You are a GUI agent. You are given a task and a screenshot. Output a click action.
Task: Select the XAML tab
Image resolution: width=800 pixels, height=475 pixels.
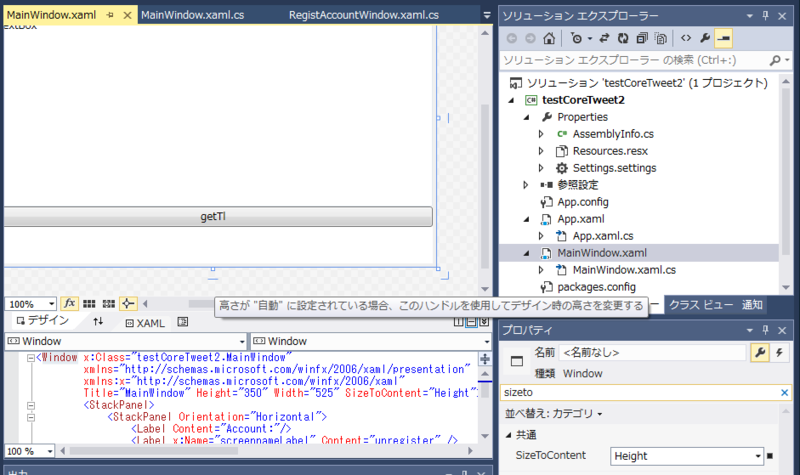point(145,323)
